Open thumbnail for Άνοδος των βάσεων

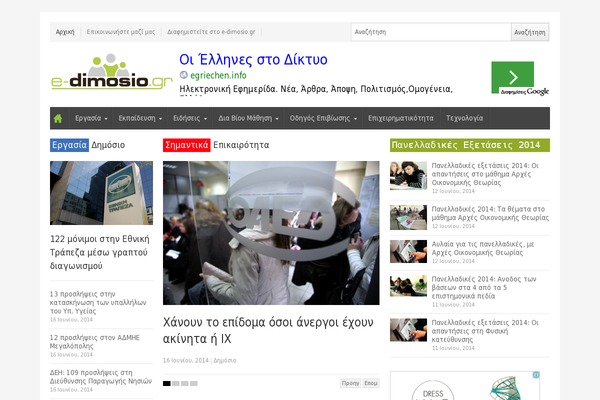pyautogui.click(x=408, y=286)
